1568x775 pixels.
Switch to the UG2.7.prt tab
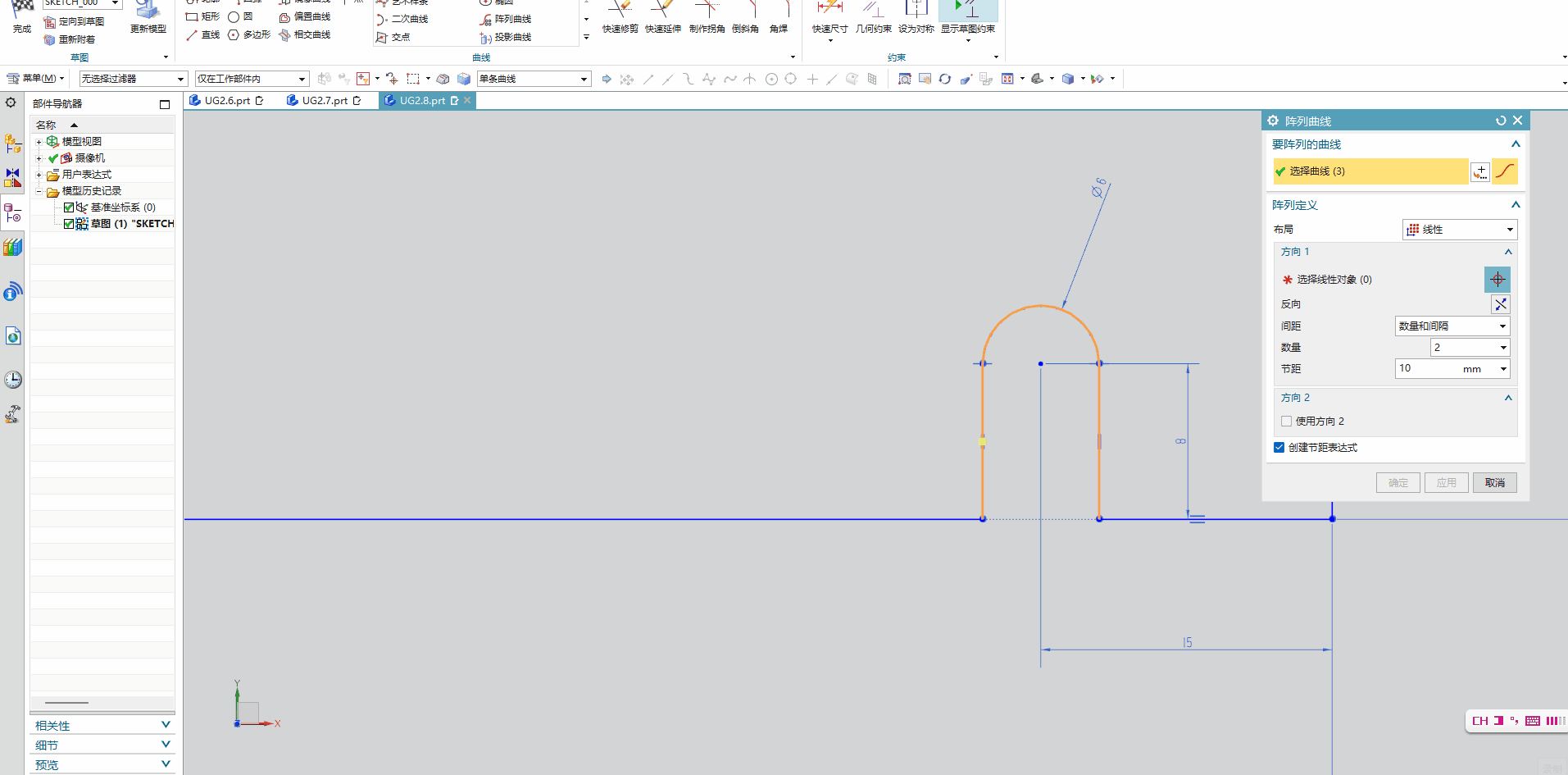click(x=325, y=101)
